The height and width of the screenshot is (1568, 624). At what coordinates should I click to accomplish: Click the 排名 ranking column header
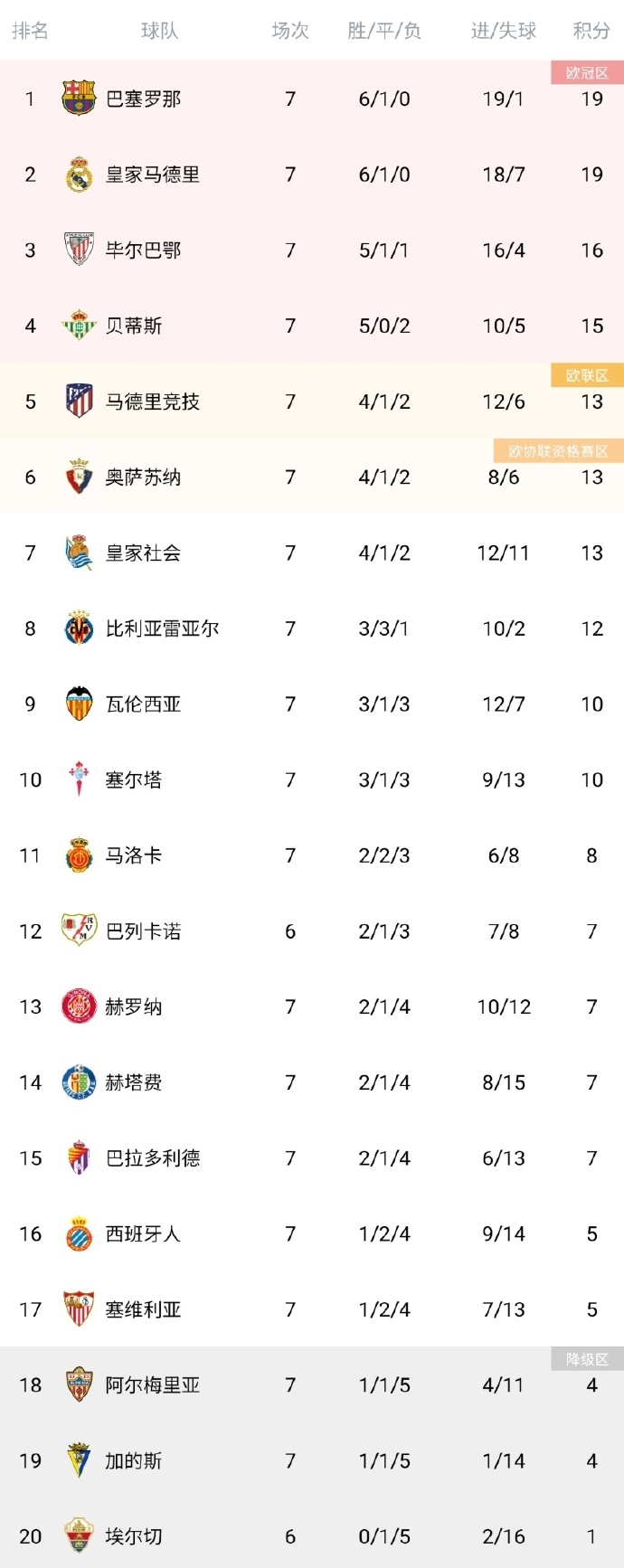30,31
